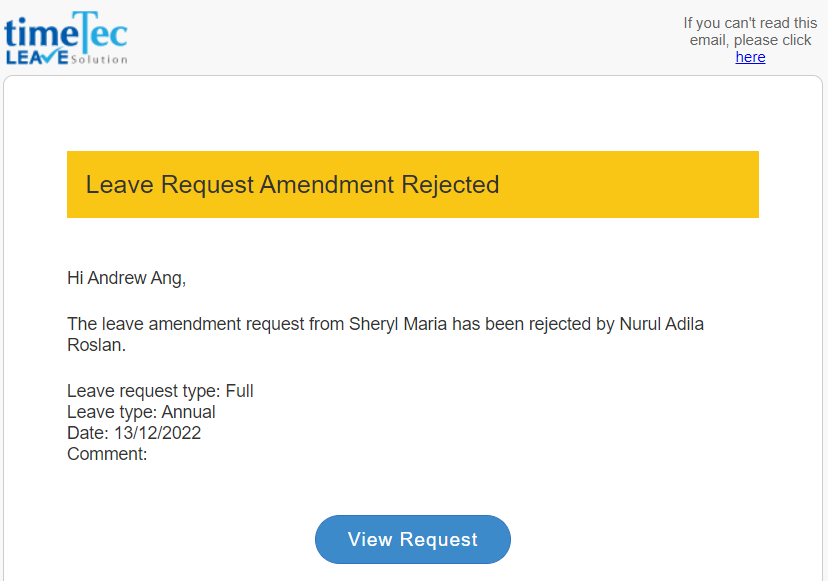Image resolution: width=828 pixels, height=581 pixels.
Task: Click the word 'Rejected' in yellow header
Action: coord(450,184)
